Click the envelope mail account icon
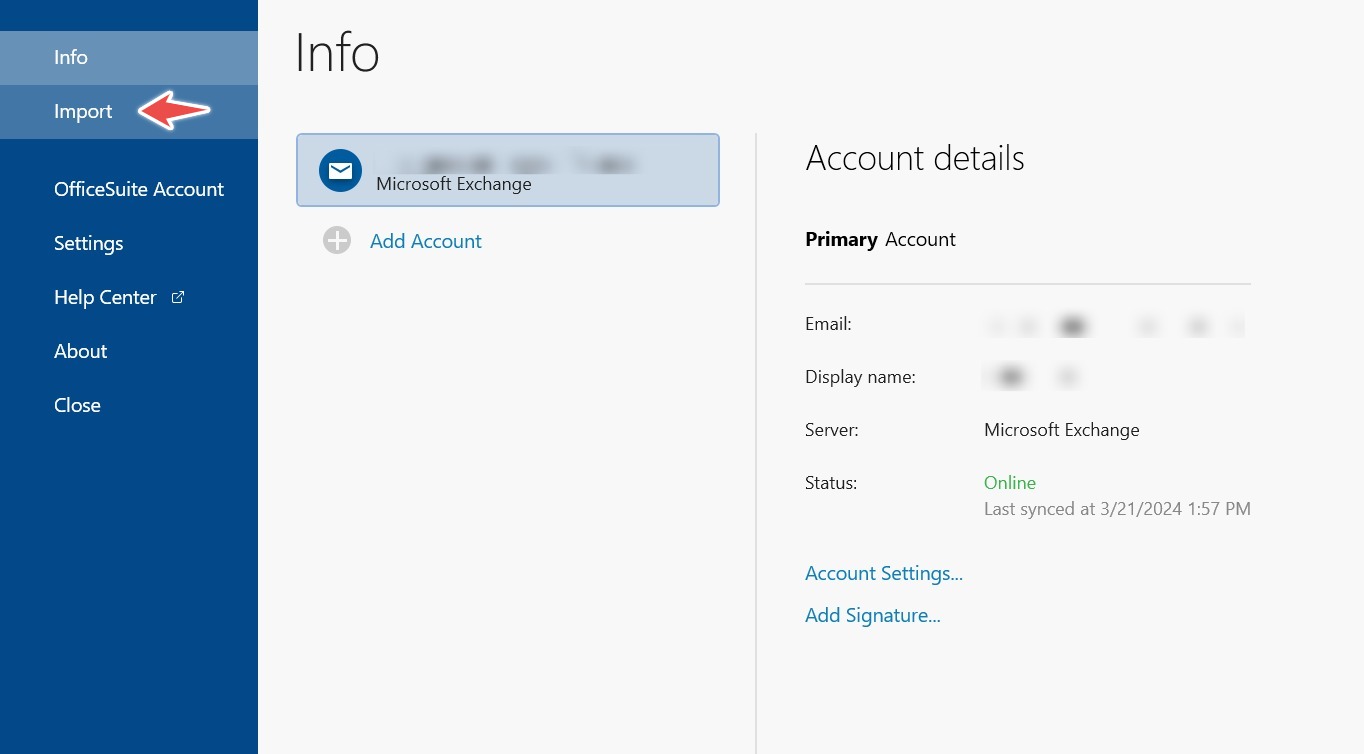Screen dimensions: 1364x754 coord(340,170)
